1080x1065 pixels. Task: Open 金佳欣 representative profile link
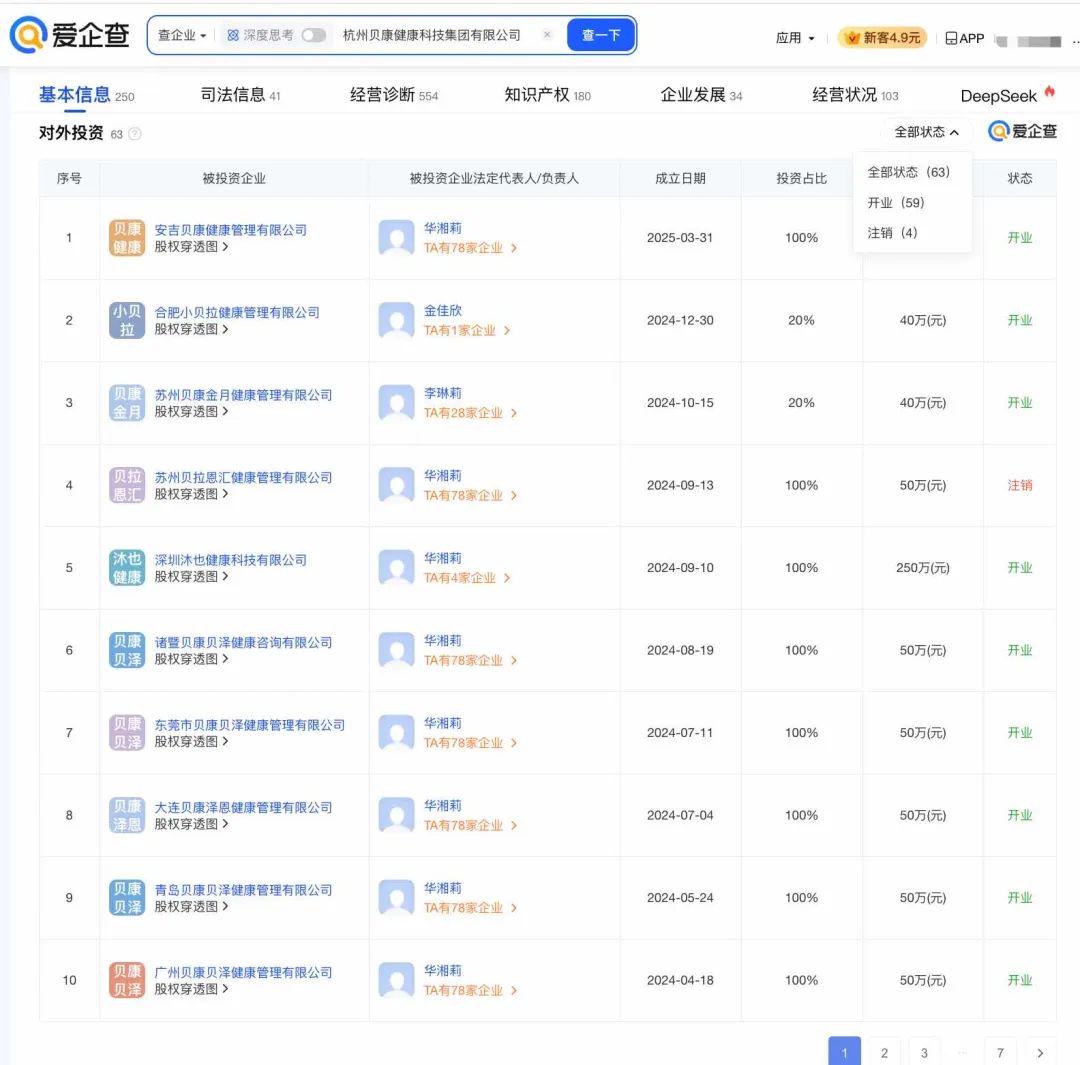click(442, 311)
